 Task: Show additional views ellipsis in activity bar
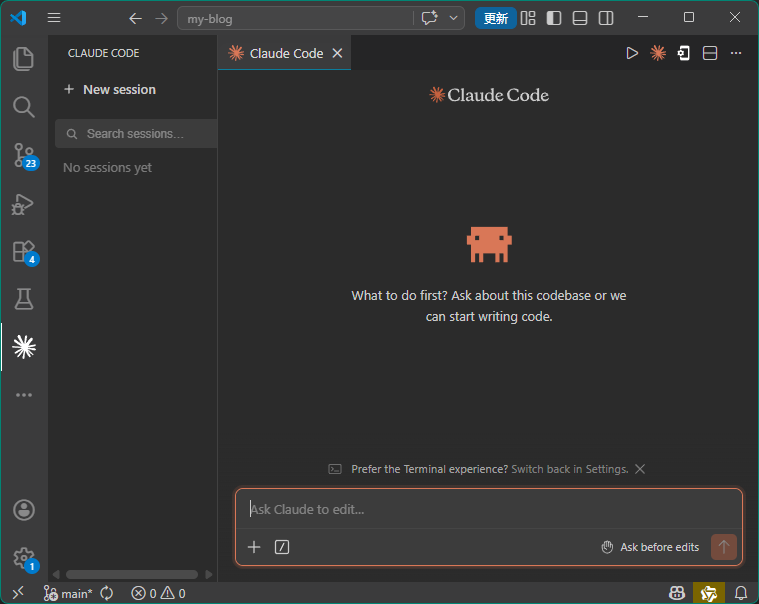(x=24, y=395)
